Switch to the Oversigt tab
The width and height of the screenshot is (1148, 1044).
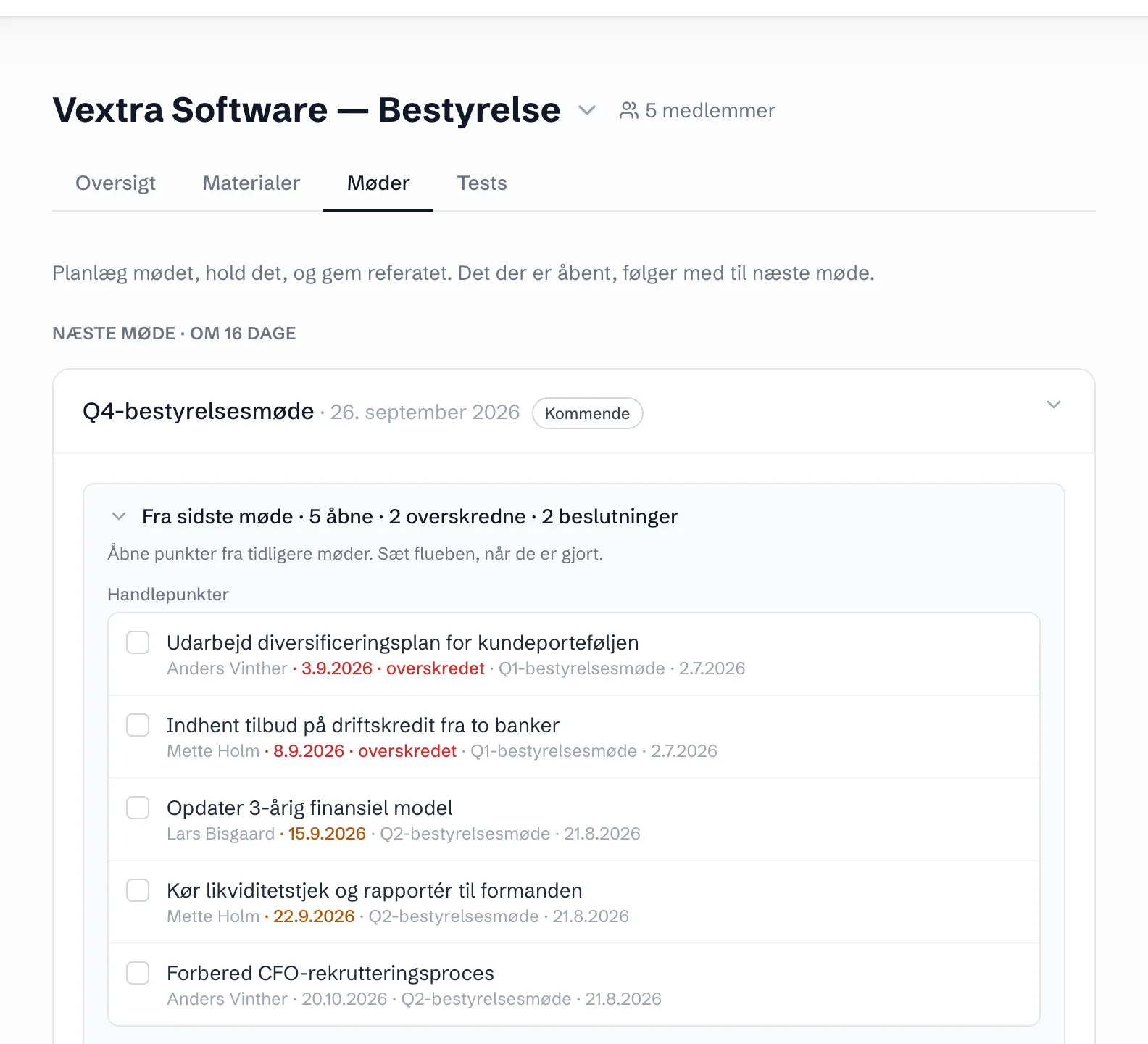115,183
